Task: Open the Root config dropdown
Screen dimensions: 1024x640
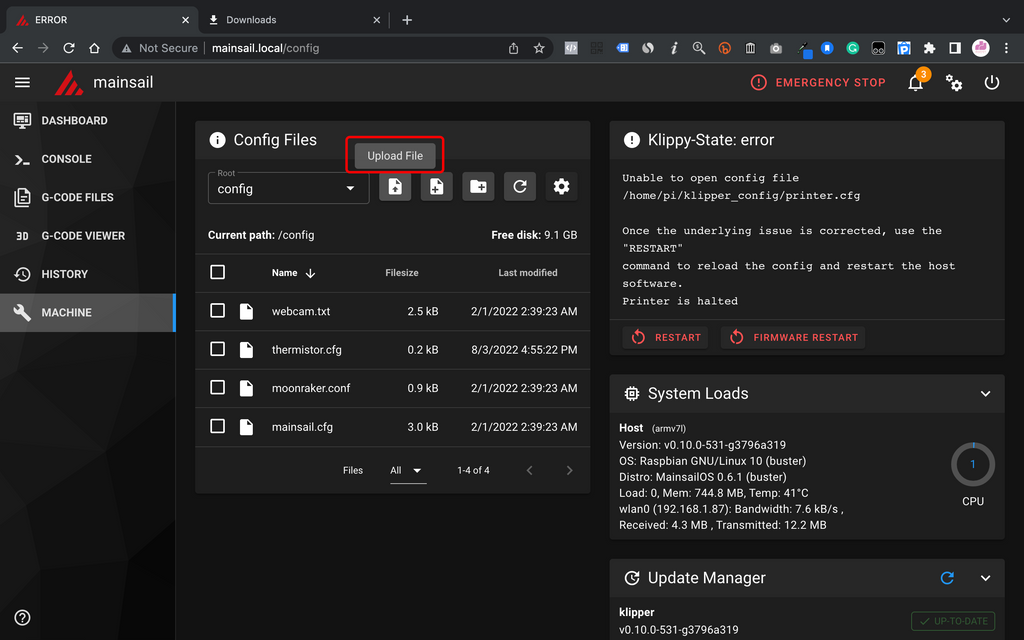Action: coord(288,187)
